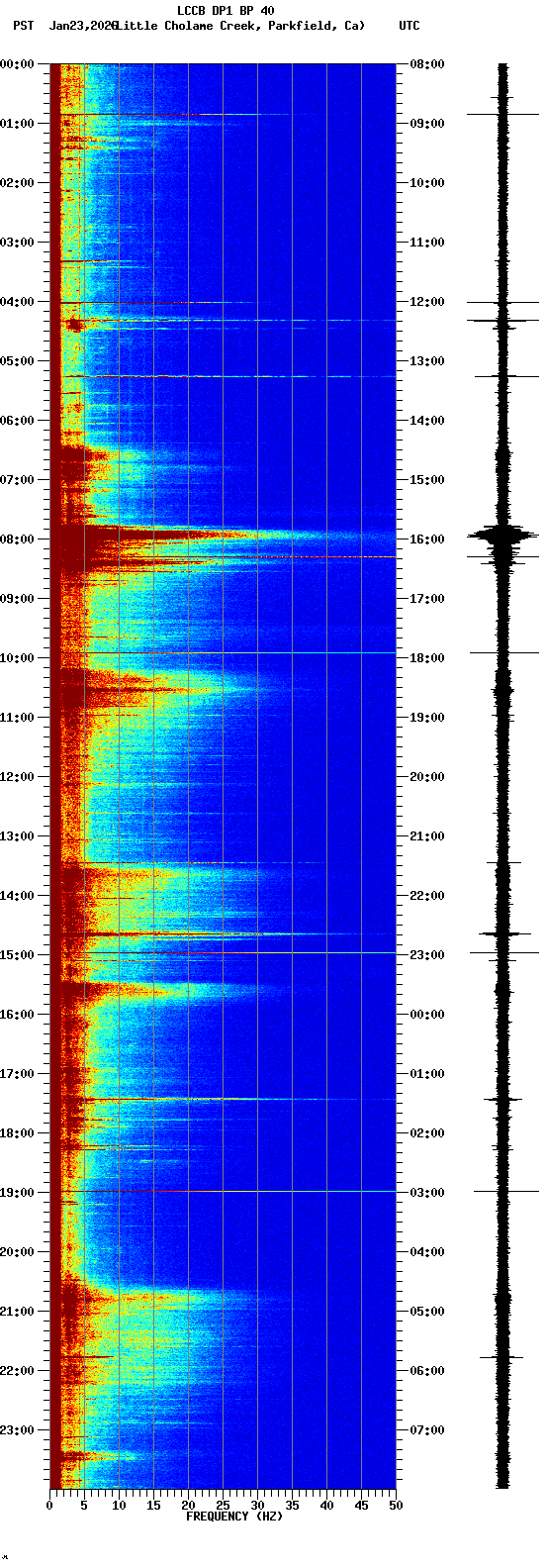The height and width of the screenshot is (1568, 546).
Task: Click the 04:00 UTC time label
Action: (x=427, y=1252)
